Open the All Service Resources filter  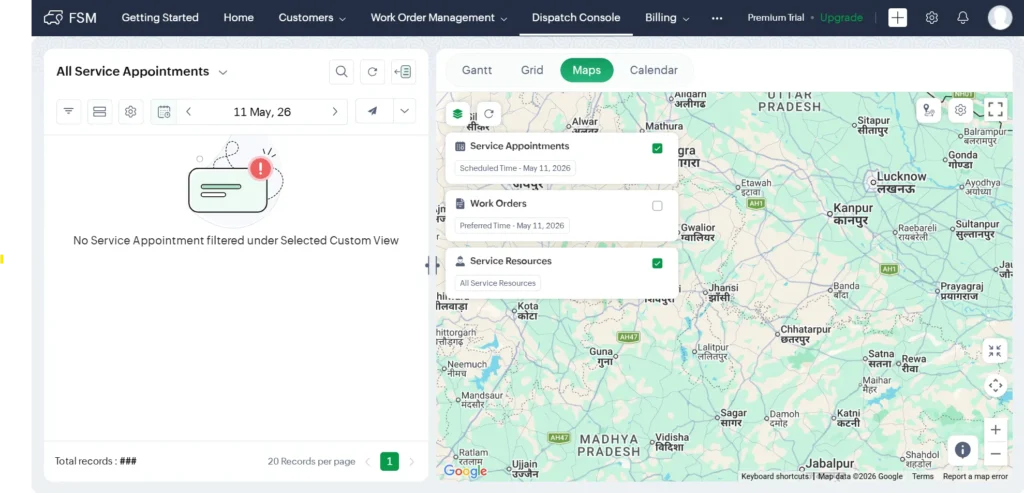click(498, 283)
